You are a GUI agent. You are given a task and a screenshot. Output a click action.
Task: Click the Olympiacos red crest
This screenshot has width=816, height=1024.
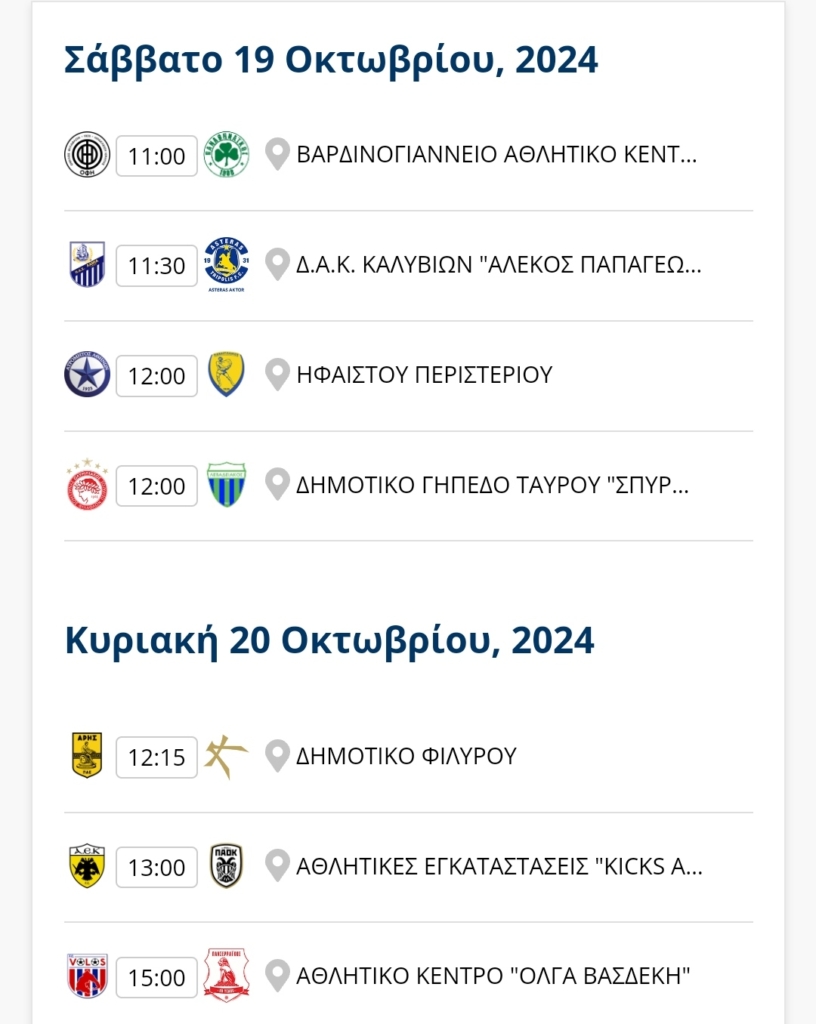tap(87, 485)
